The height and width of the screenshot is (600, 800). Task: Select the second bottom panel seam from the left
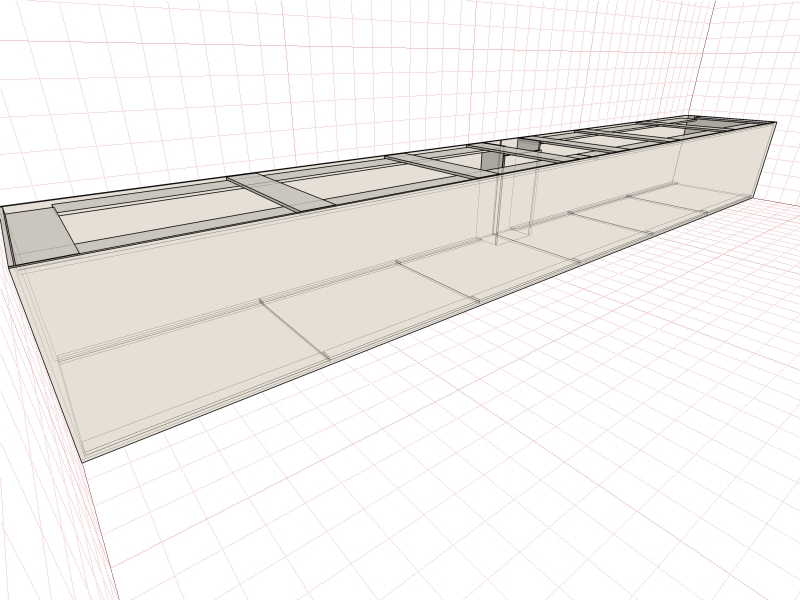pos(438,281)
